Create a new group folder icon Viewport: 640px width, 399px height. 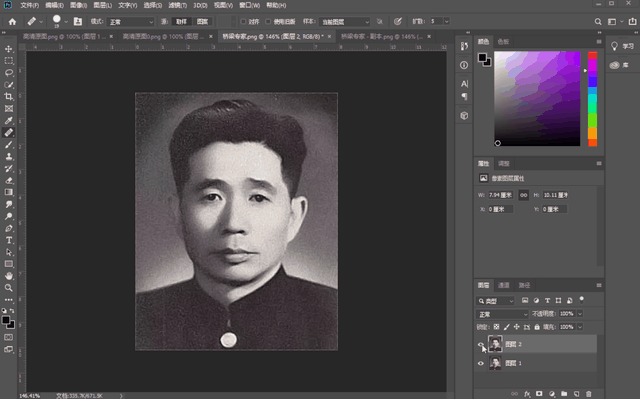coord(564,394)
